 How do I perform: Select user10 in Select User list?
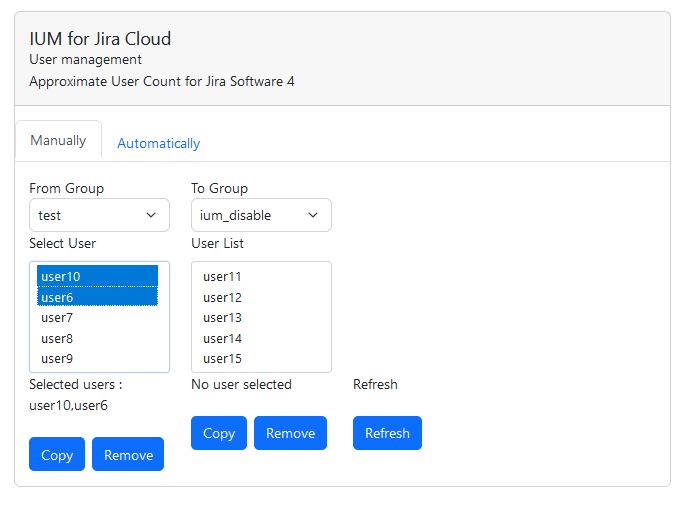click(x=97, y=276)
